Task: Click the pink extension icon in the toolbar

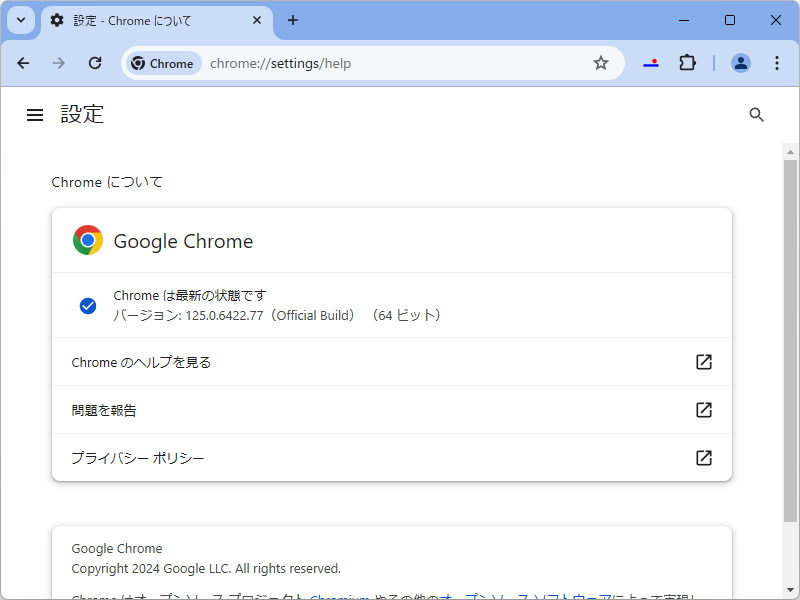Action: point(651,62)
